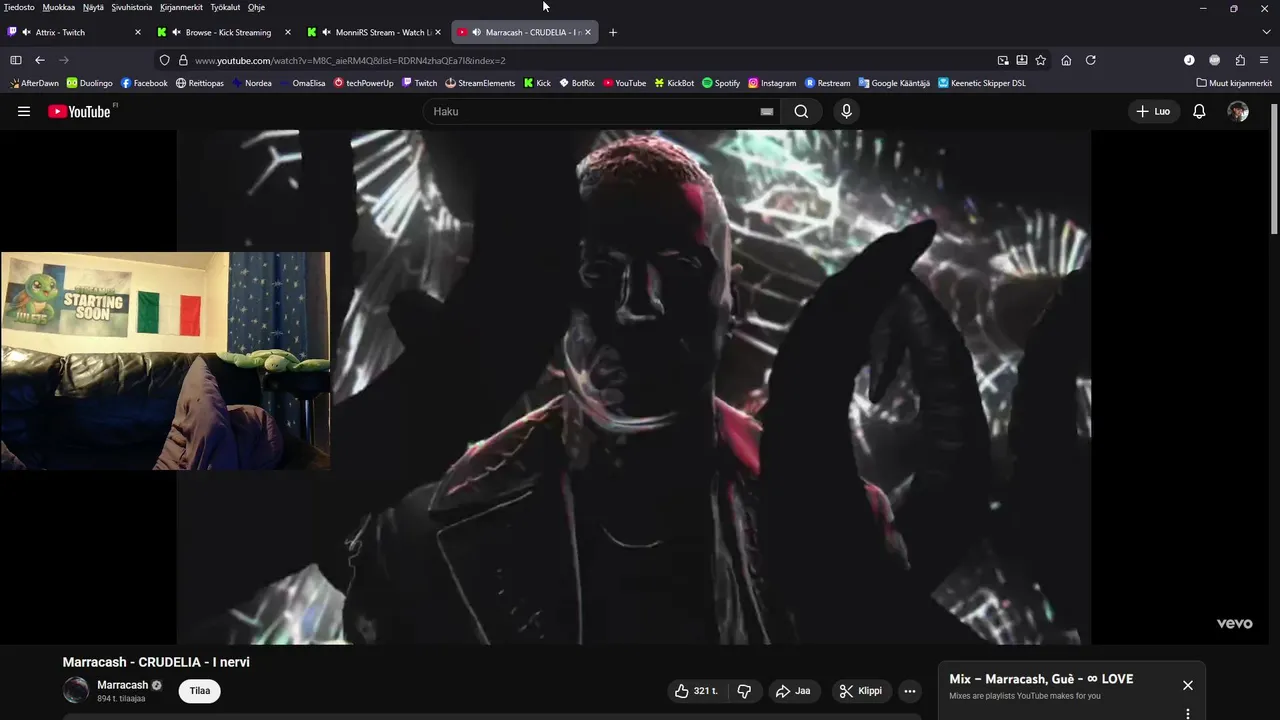Mute the Marracash CRUDELIA tab audio
The width and height of the screenshot is (1280, 720).
[476, 32]
